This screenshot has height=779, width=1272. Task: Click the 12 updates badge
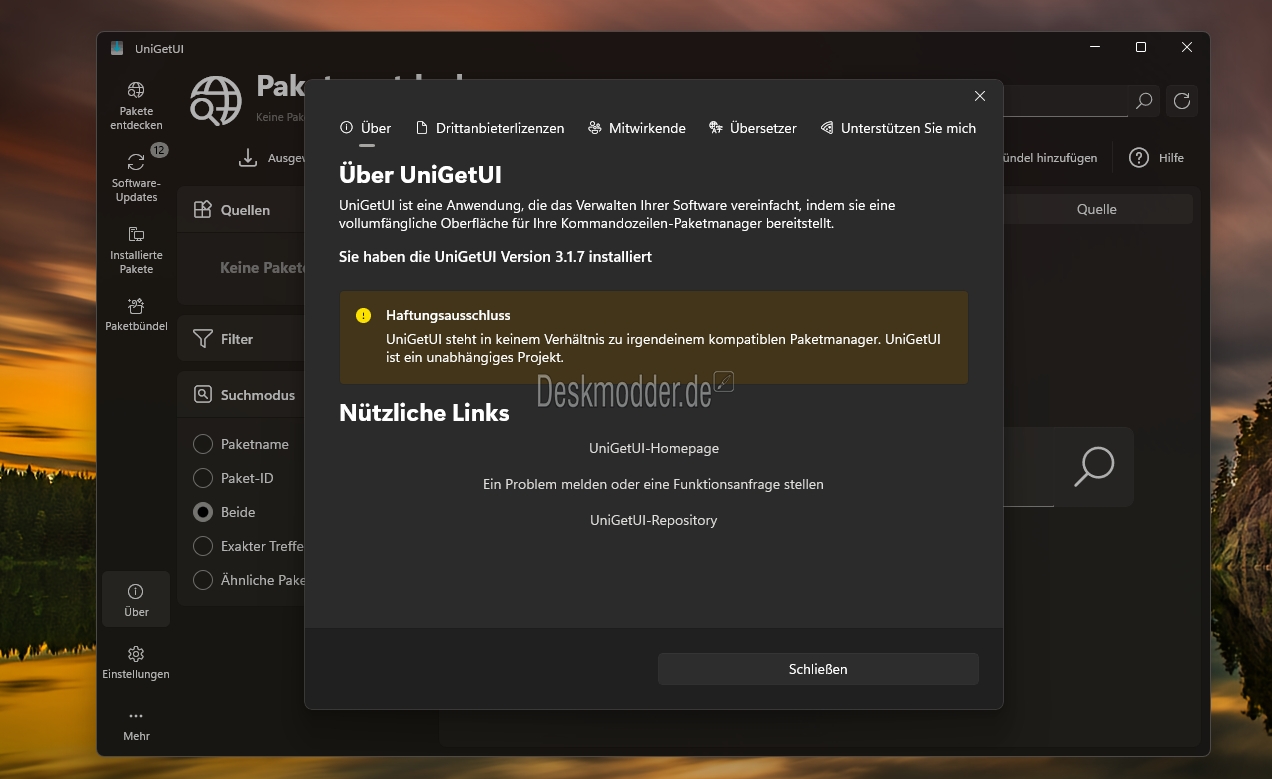[159, 150]
